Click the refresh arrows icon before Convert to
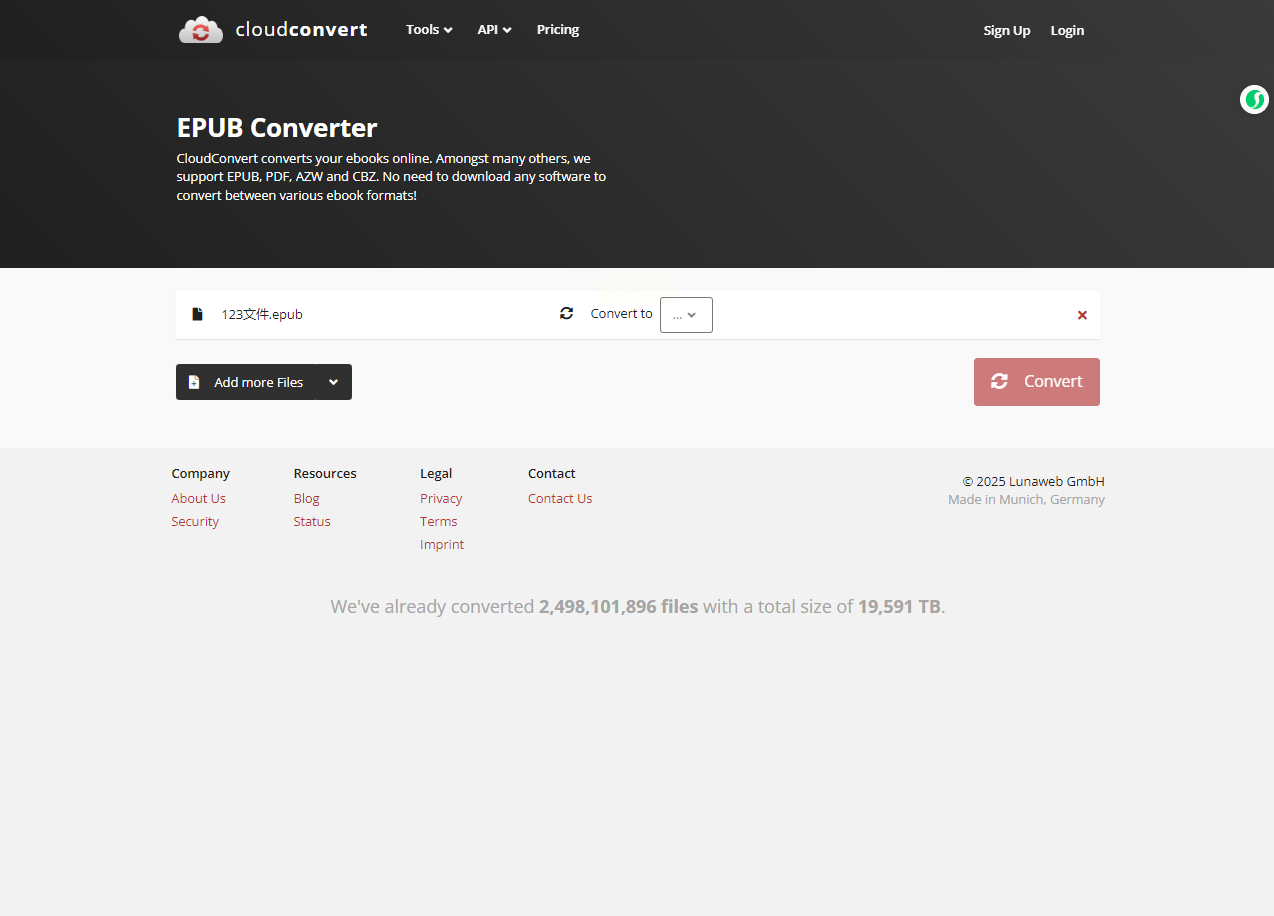 coord(567,313)
